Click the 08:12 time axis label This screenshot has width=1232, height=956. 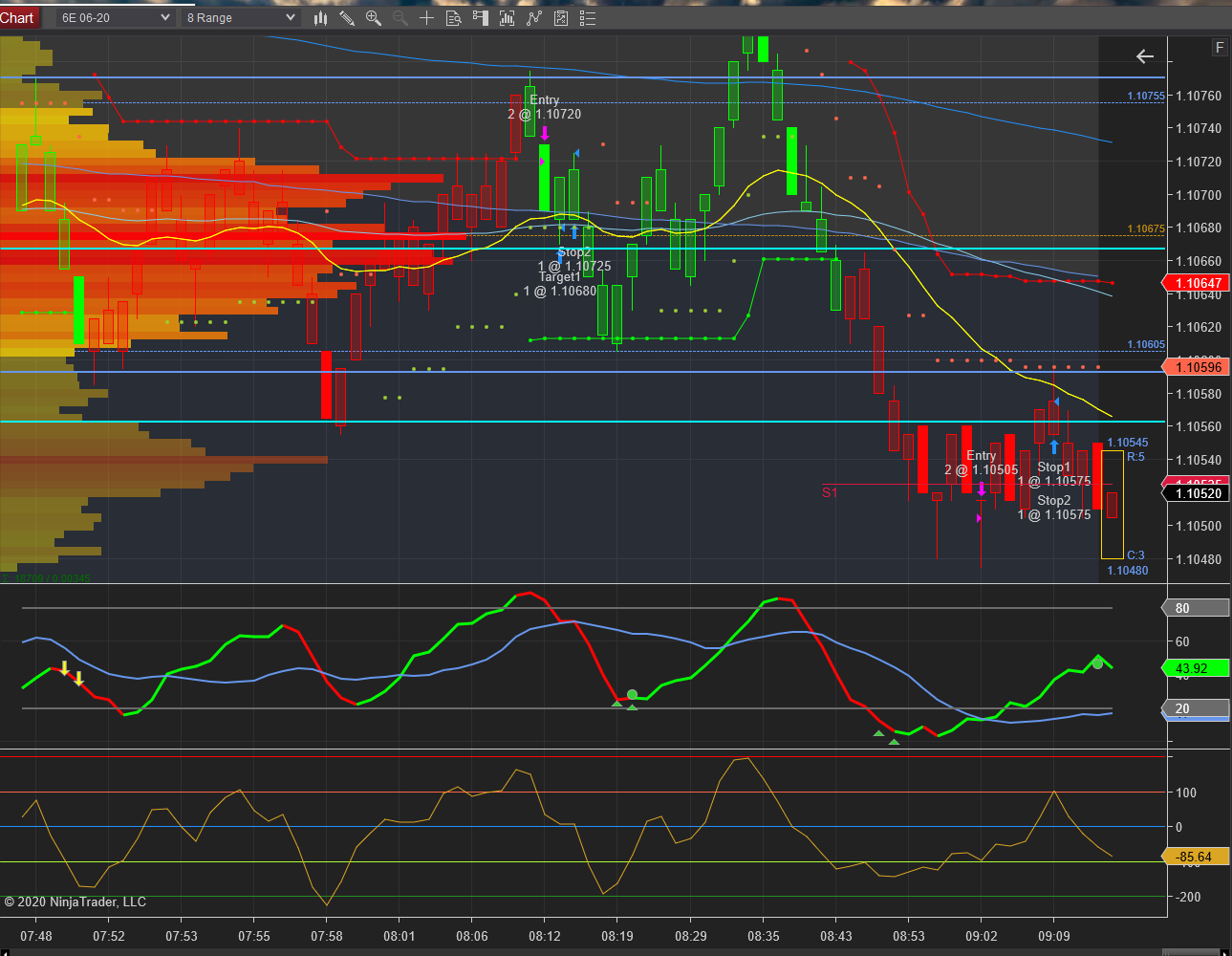pyautogui.click(x=545, y=936)
